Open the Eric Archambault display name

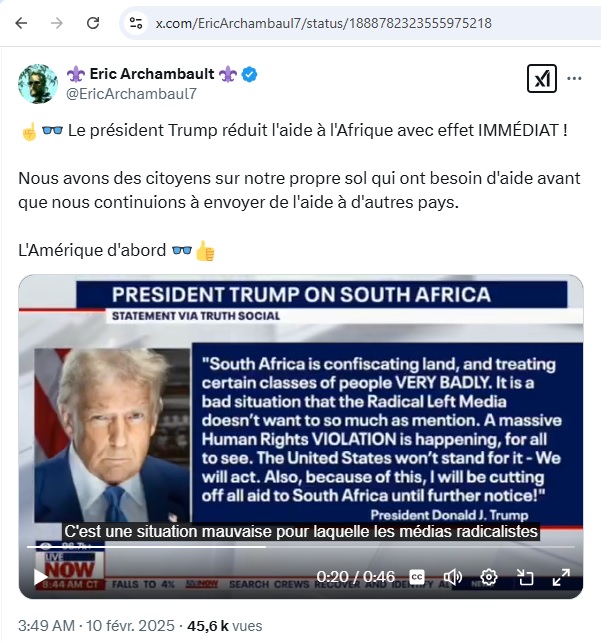[151, 74]
